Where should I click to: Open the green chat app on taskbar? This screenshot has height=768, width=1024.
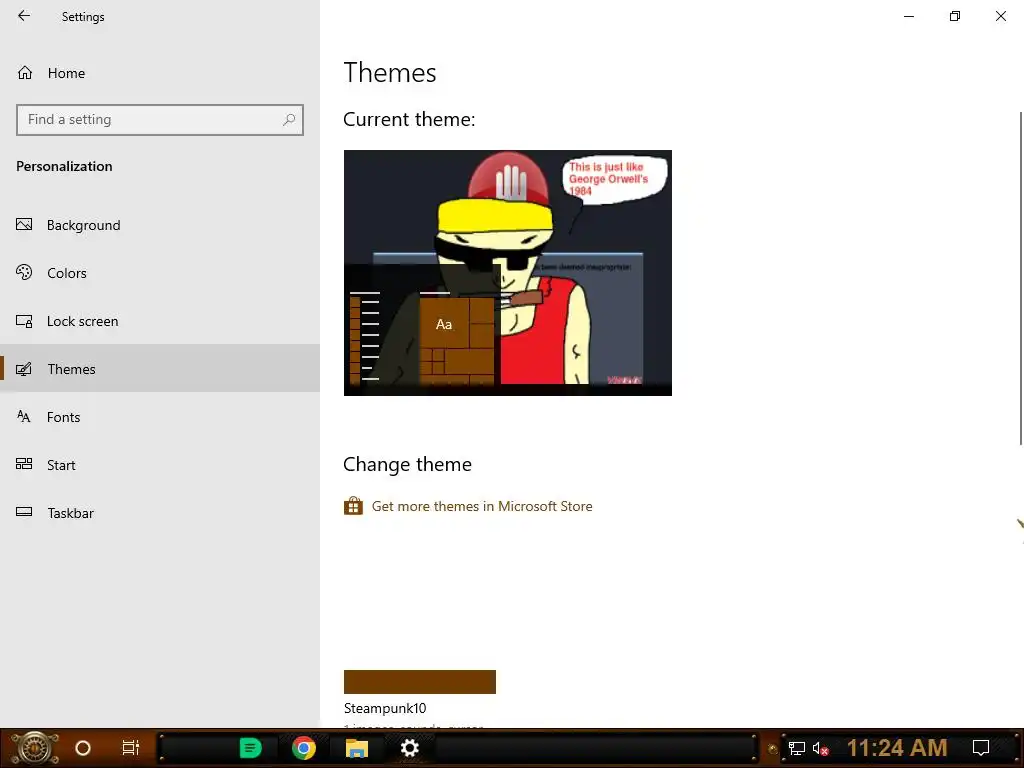[250, 748]
